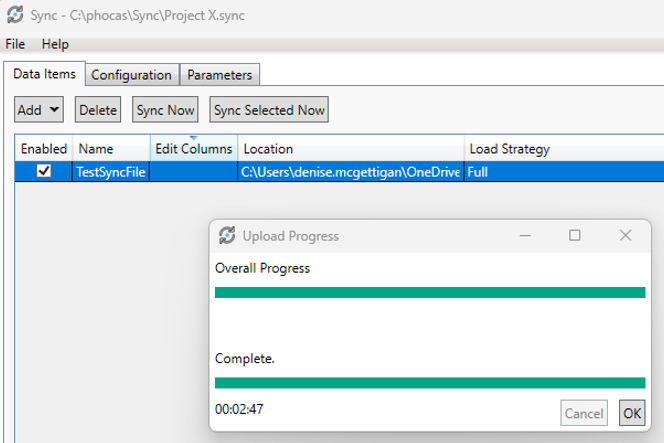Image resolution: width=664 pixels, height=443 pixels.
Task: Click the Sync app icon in title bar
Action: 14,14
